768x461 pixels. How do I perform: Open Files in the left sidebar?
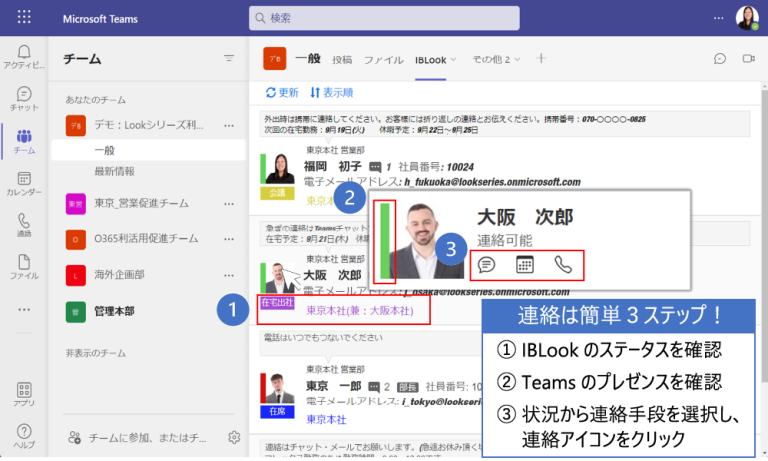click(x=23, y=265)
